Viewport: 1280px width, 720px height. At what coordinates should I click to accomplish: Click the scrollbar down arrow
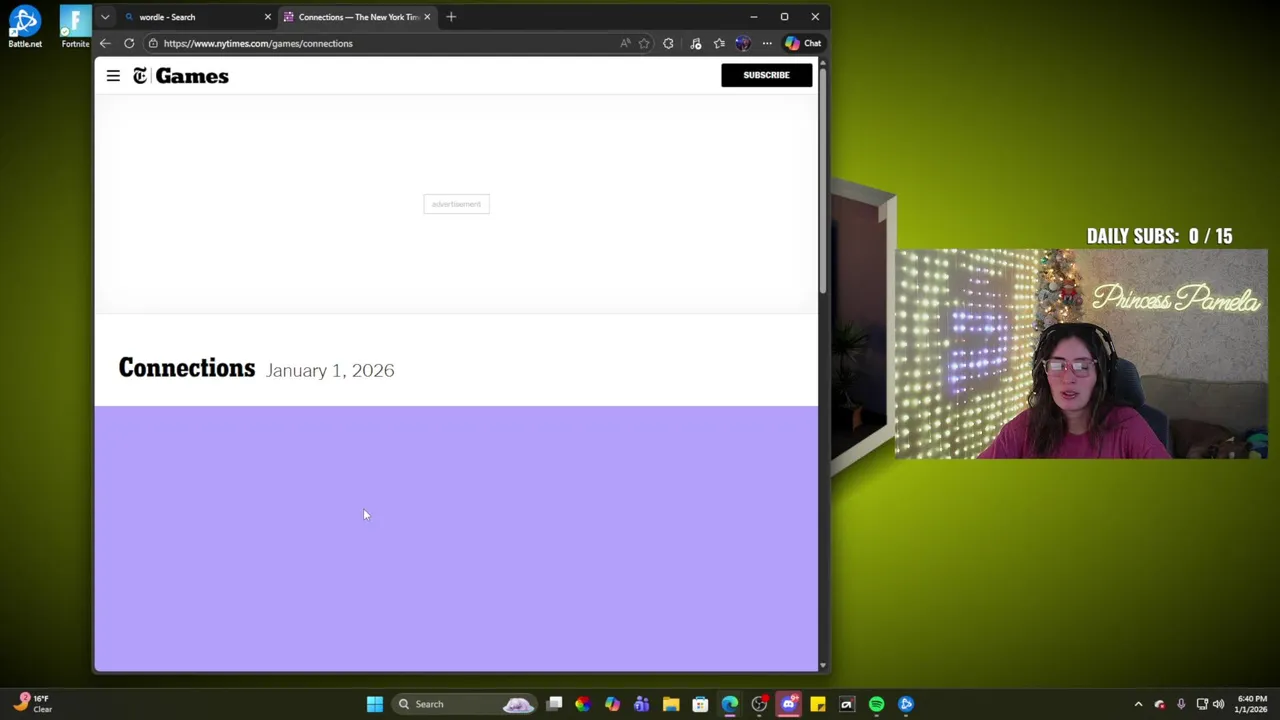(x=823, y=665)
